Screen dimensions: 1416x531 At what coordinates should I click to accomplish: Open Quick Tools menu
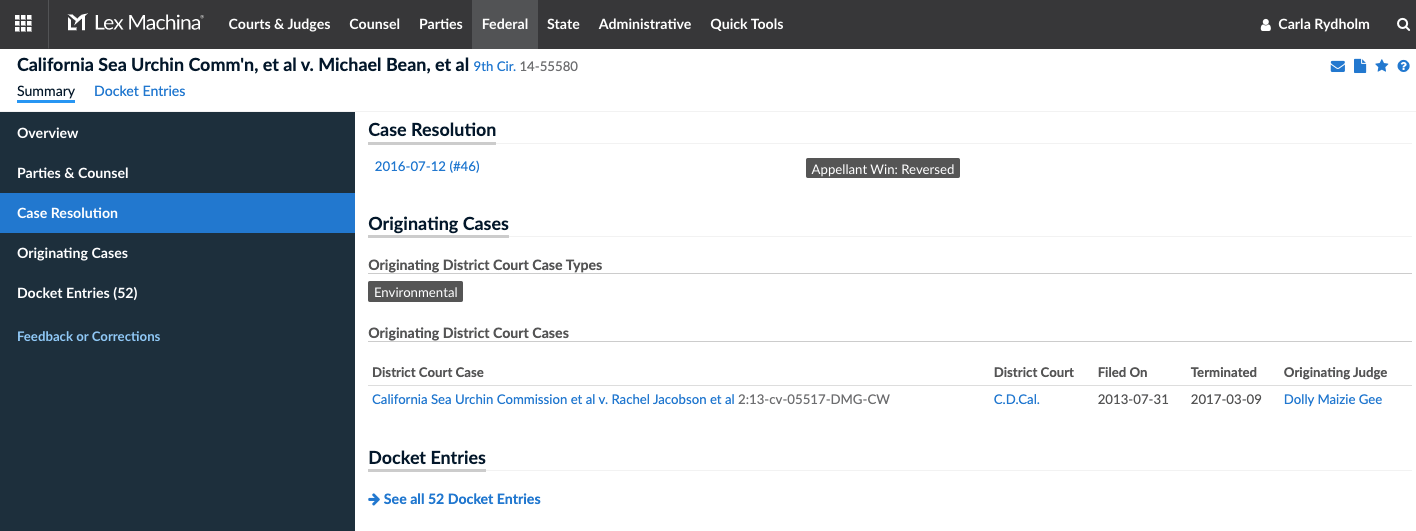pos(747,24)
